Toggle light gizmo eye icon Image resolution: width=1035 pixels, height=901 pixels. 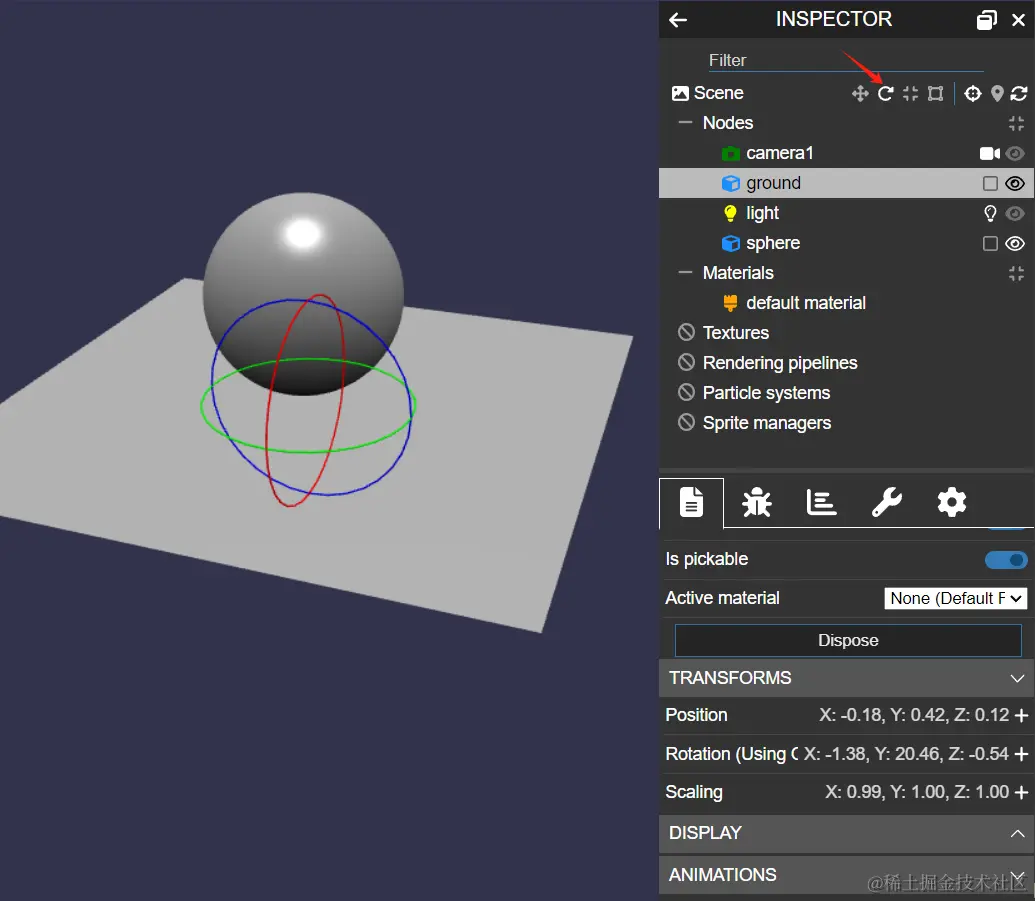(1015, 213)
